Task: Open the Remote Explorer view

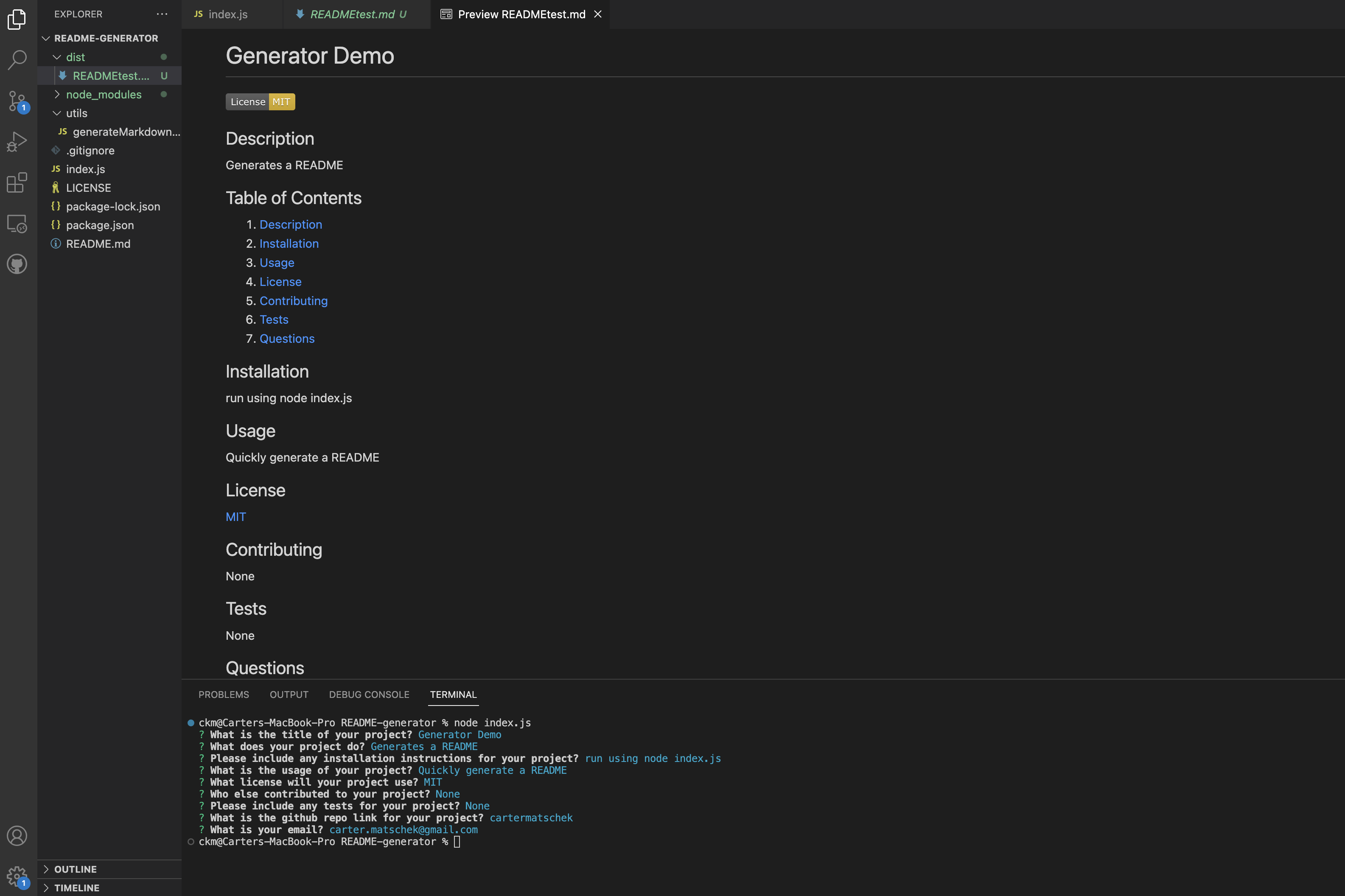Action: tap(17, 224)
